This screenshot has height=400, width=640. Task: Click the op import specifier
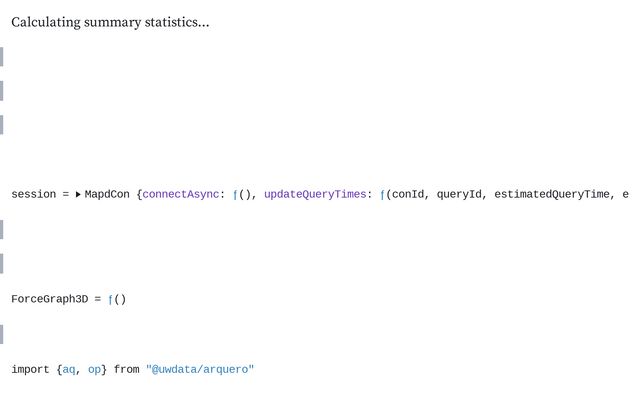click(x=94, y=370)
